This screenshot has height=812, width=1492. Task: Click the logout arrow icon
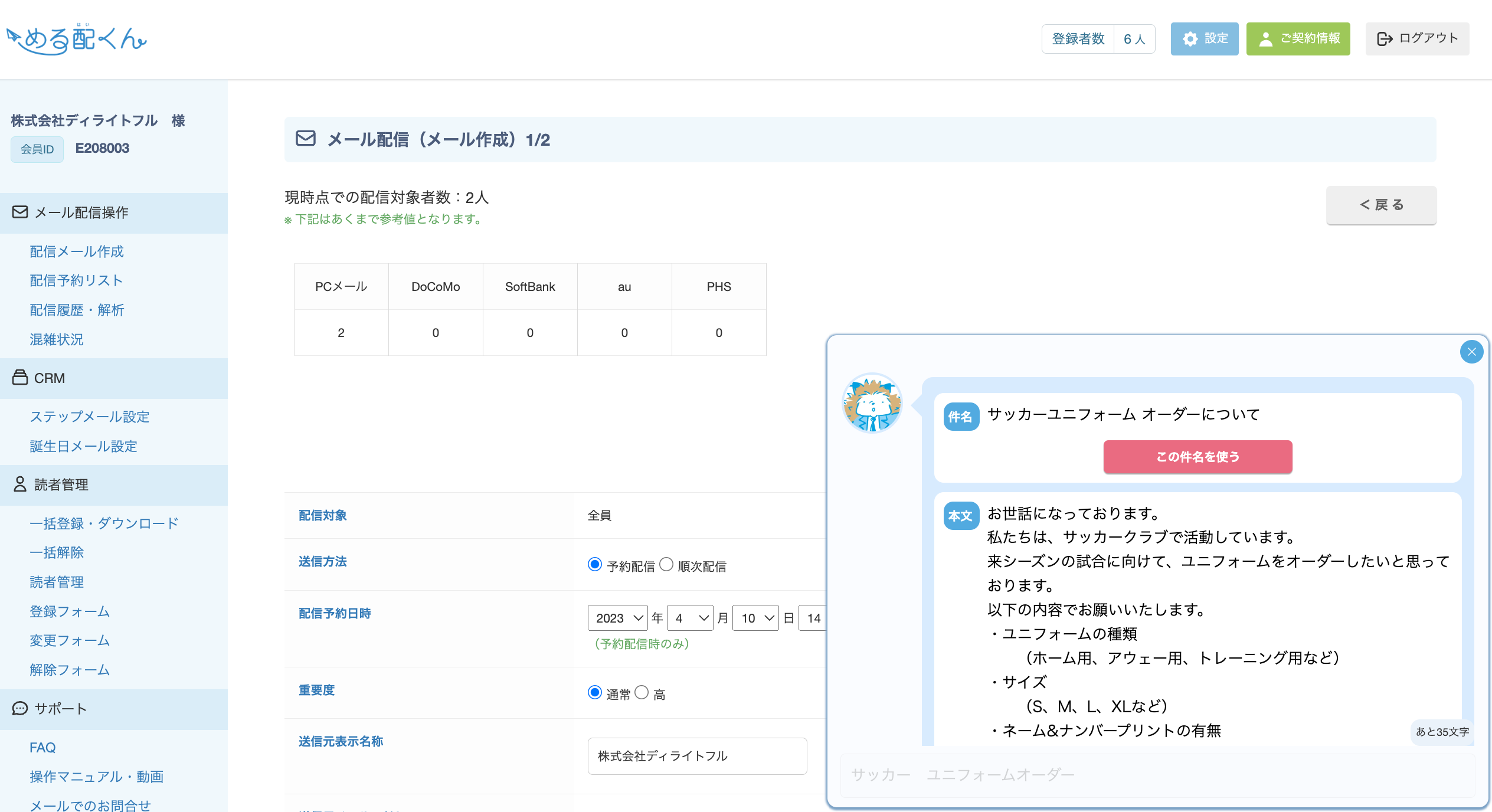[x=1384, y=39]
